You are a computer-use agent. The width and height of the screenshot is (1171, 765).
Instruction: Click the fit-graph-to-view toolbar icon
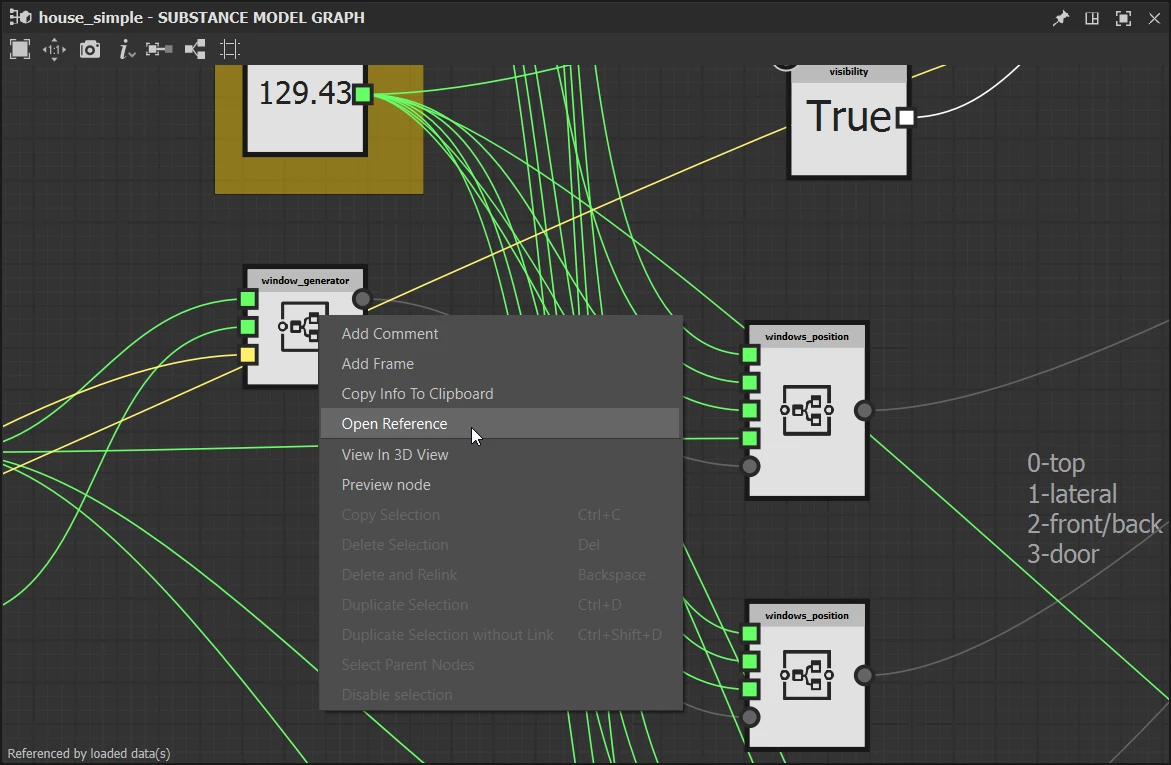coord(20,49)
